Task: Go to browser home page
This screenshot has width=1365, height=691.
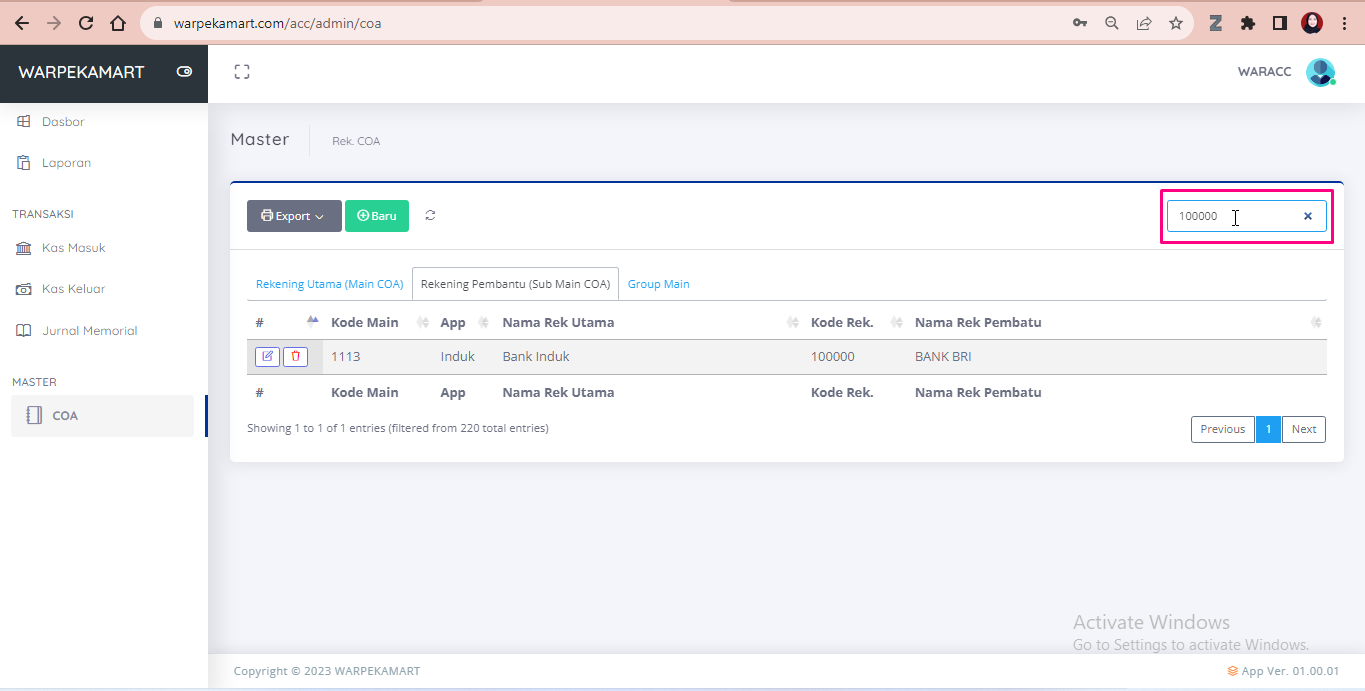Action: click(x=118, y=23)
